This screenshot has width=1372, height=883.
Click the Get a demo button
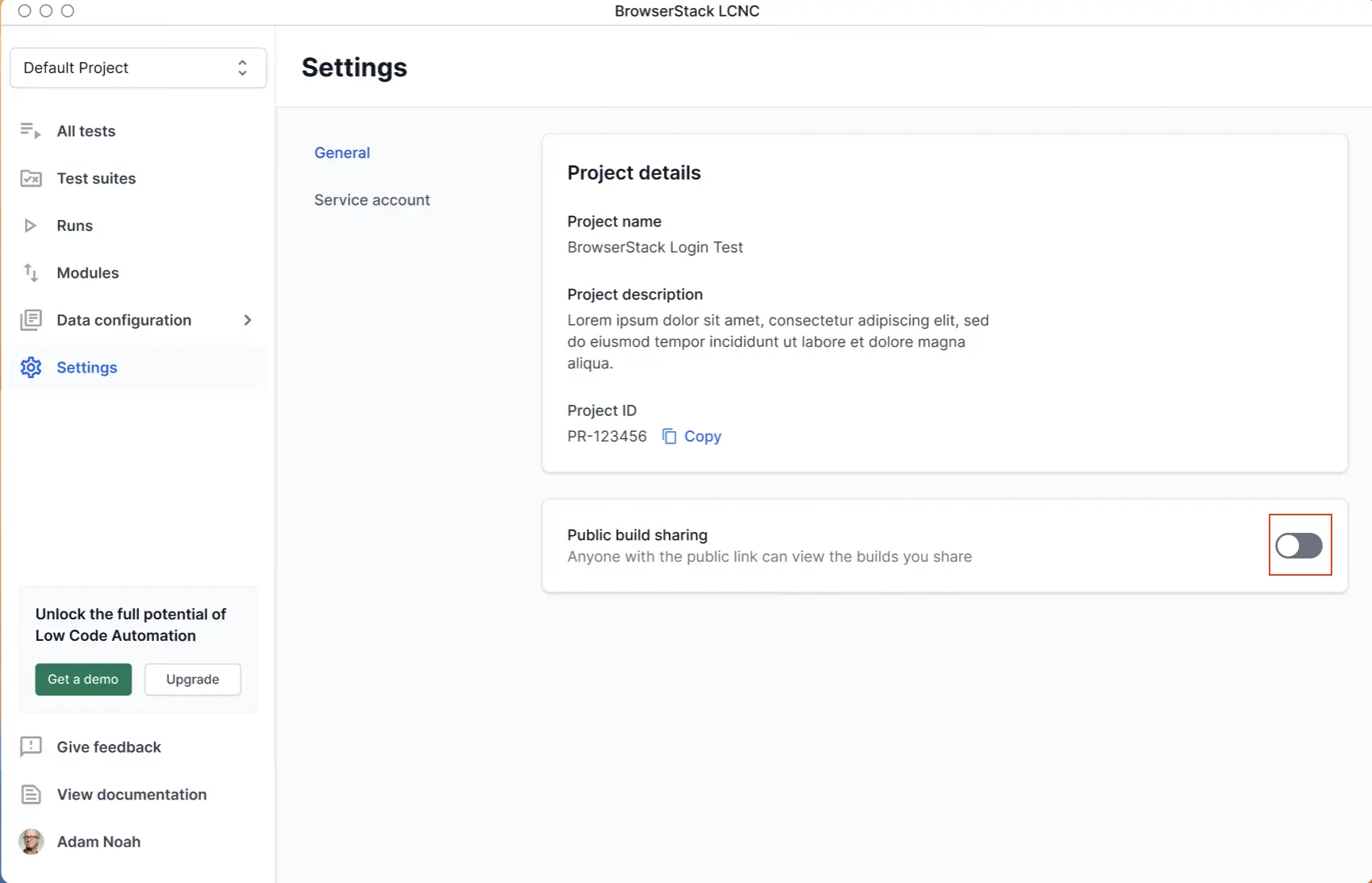[x=83, y=680]
